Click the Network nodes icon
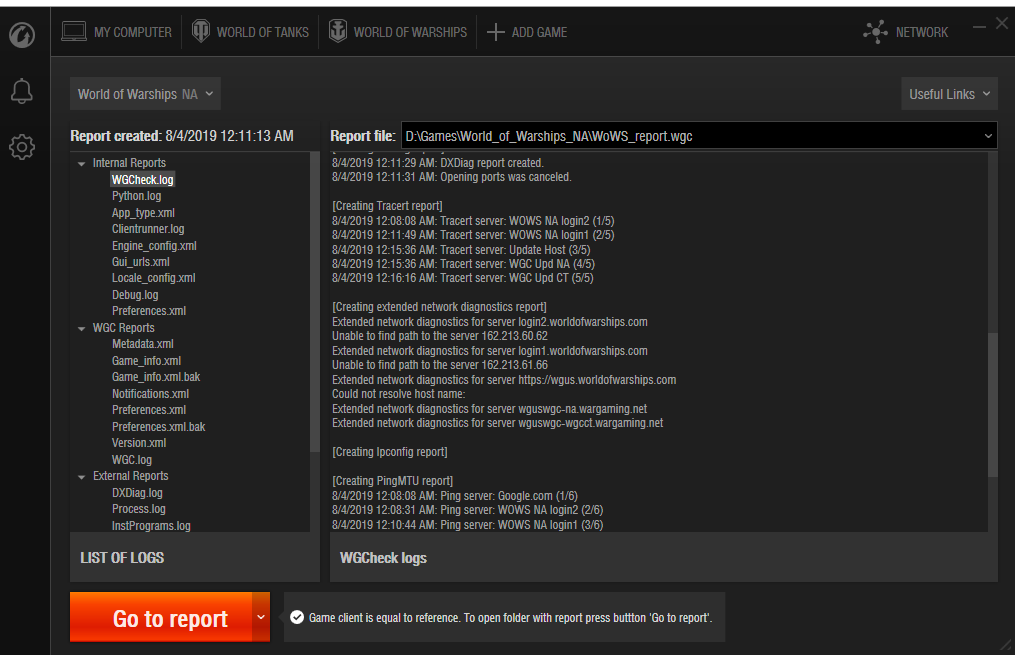Image resolution: width=1015 pixels, height=655 pixels. click(x=875, y=32)
